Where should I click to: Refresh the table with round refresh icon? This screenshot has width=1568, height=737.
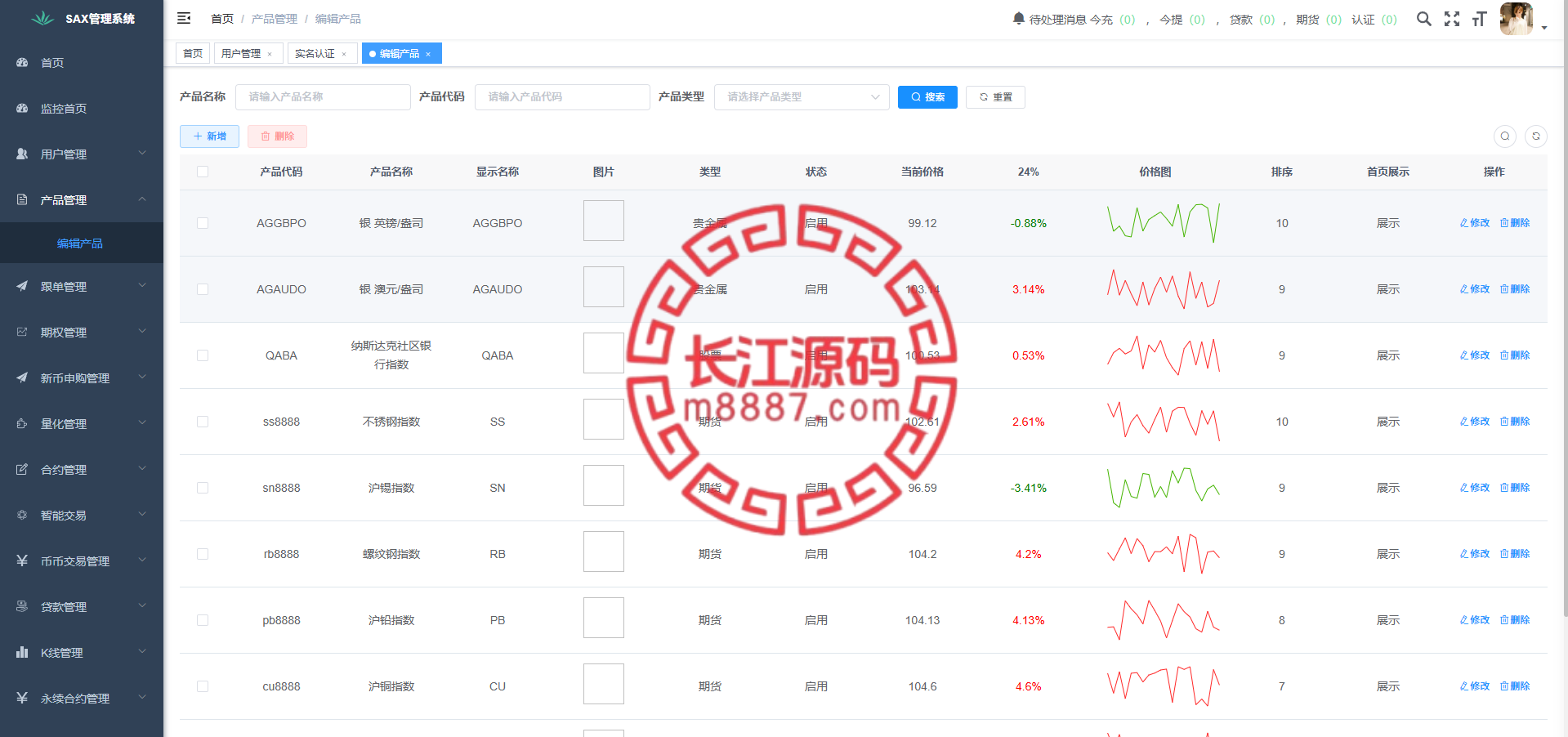[x=1536, y=136]
